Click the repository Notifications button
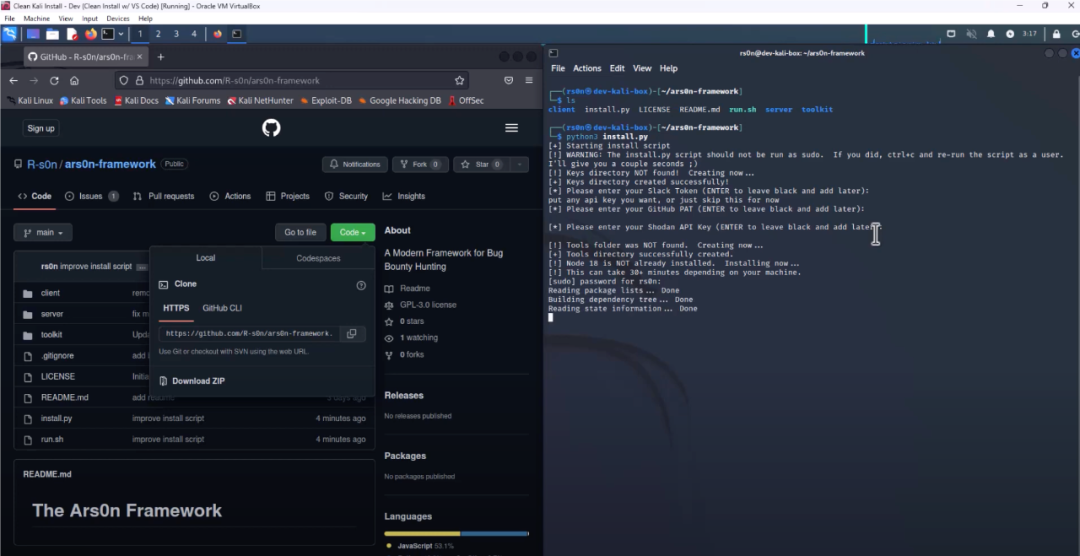This screenshot has height=556, width=1080. coord(355,165)
